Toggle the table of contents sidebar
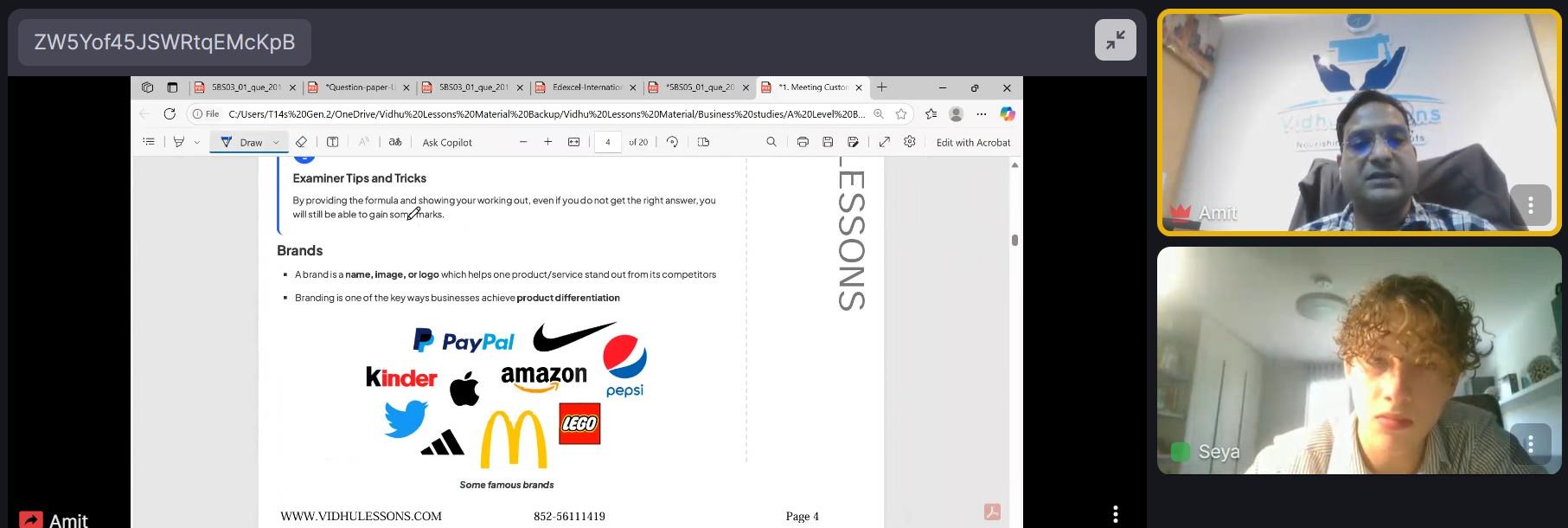The image size is (1568, 528). pyautogui.click(x=149, y=142)
